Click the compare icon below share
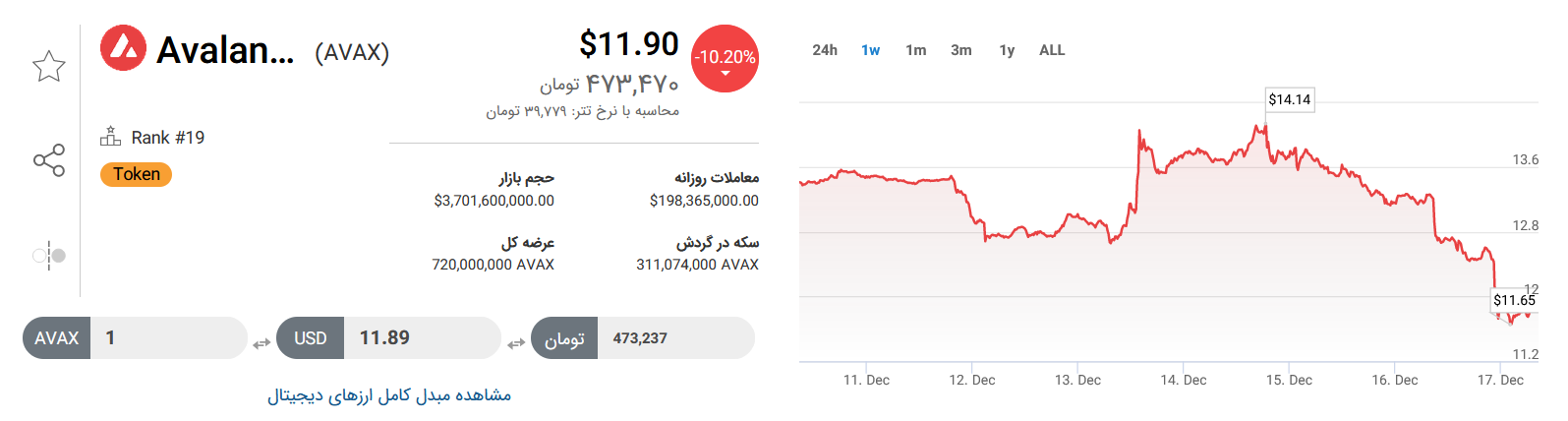1568x421 pixels. click(49, 256)
